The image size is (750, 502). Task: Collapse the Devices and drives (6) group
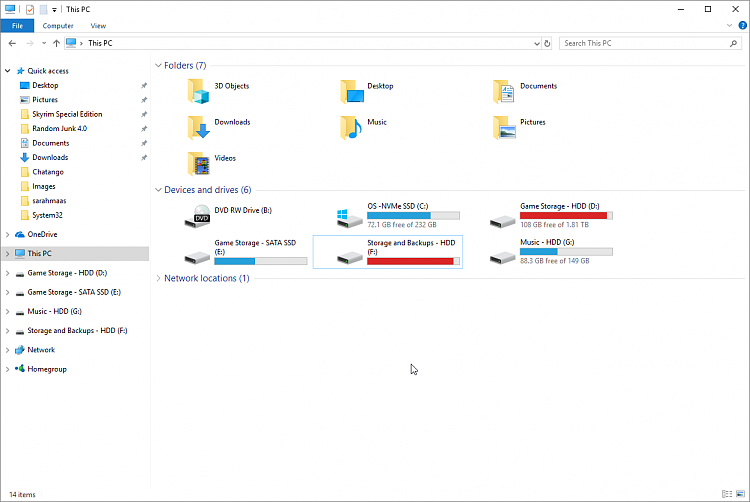(158, 190)
